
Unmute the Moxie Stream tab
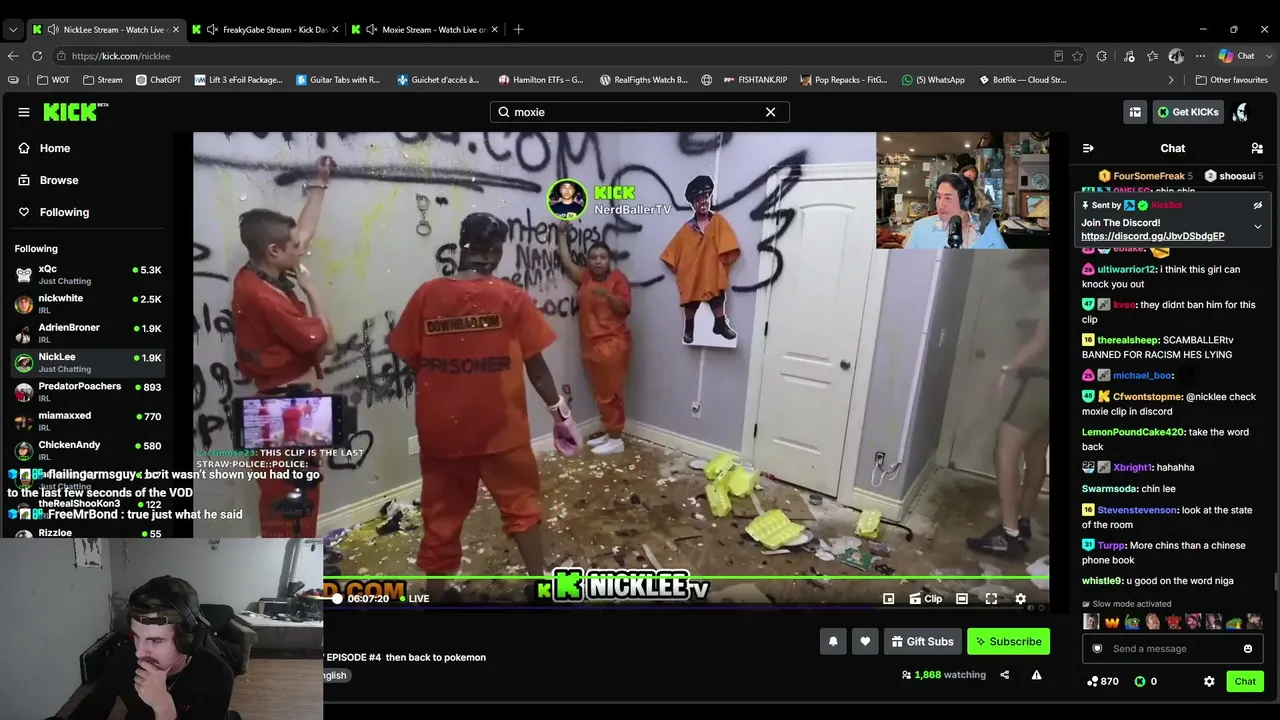coord(372,30)
